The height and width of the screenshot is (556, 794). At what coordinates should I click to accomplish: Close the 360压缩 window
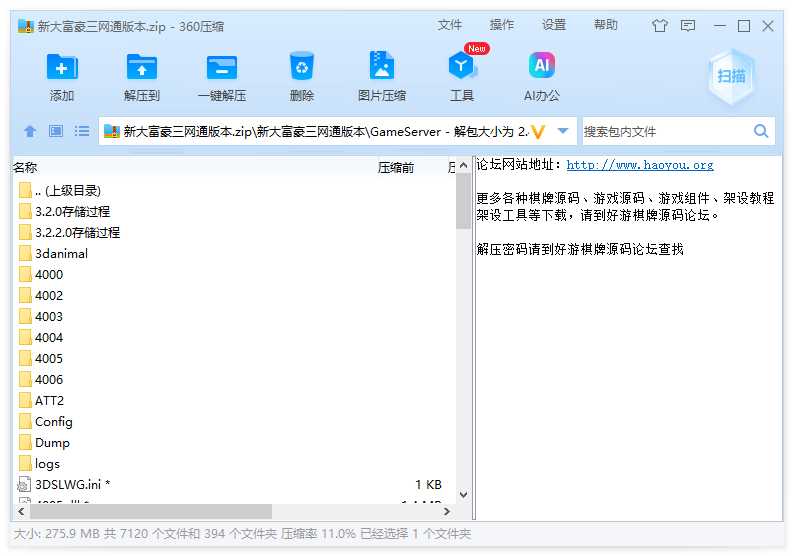(768, 25)
